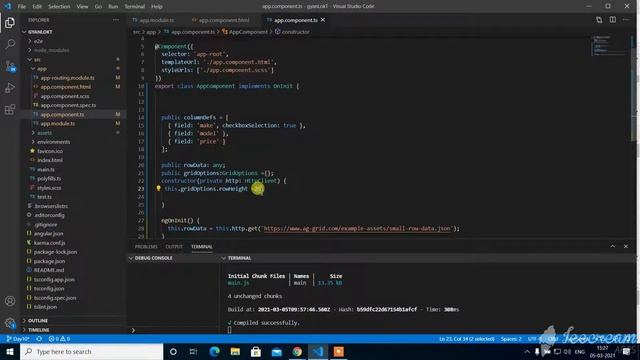The width and height of the screenshot is (640, 360).
Task: Switch to the Problems panel tab
Action: pos(146,247)
